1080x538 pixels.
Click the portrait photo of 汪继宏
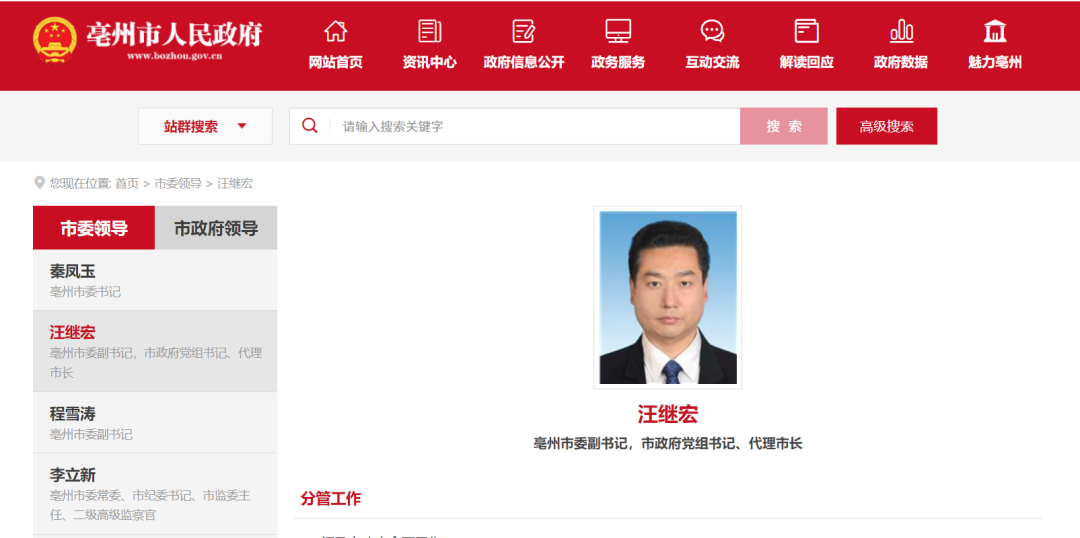667,298
